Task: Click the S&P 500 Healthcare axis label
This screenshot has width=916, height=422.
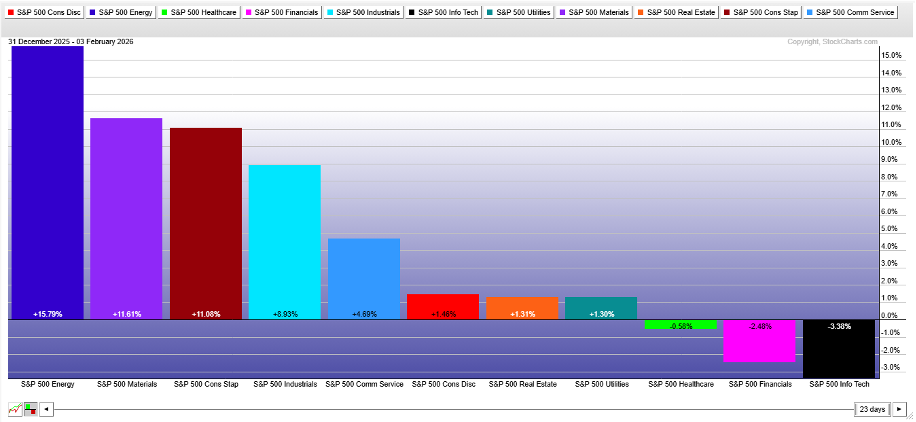Action: coord(681,384)
